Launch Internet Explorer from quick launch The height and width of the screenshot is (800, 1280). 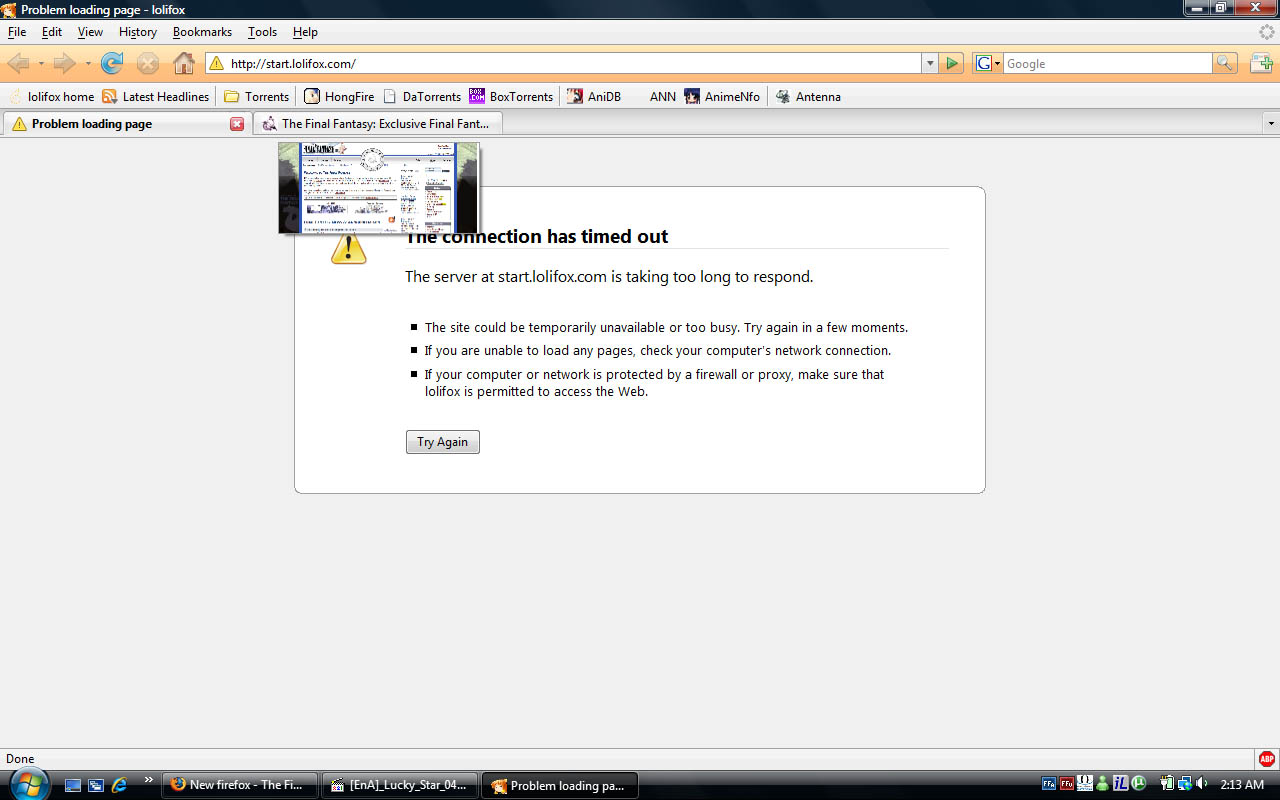[119, 785]
